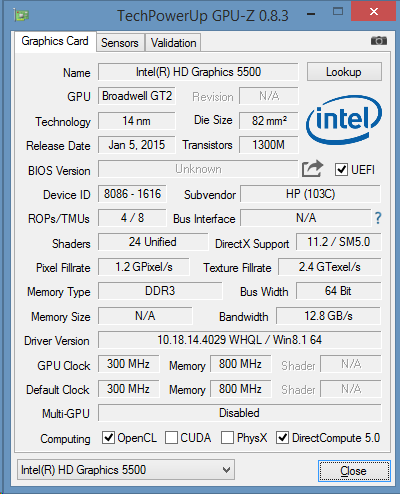The image size is (400, 494).
Task: Toggle the UEFI checkbox
Action: tap(341, 169)
